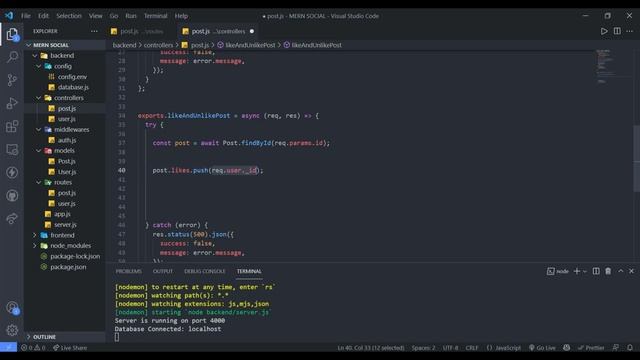The image size is (640, 360).
Task: Click Spaces: 2 indentation setting
Action: [x=423, y=347]
